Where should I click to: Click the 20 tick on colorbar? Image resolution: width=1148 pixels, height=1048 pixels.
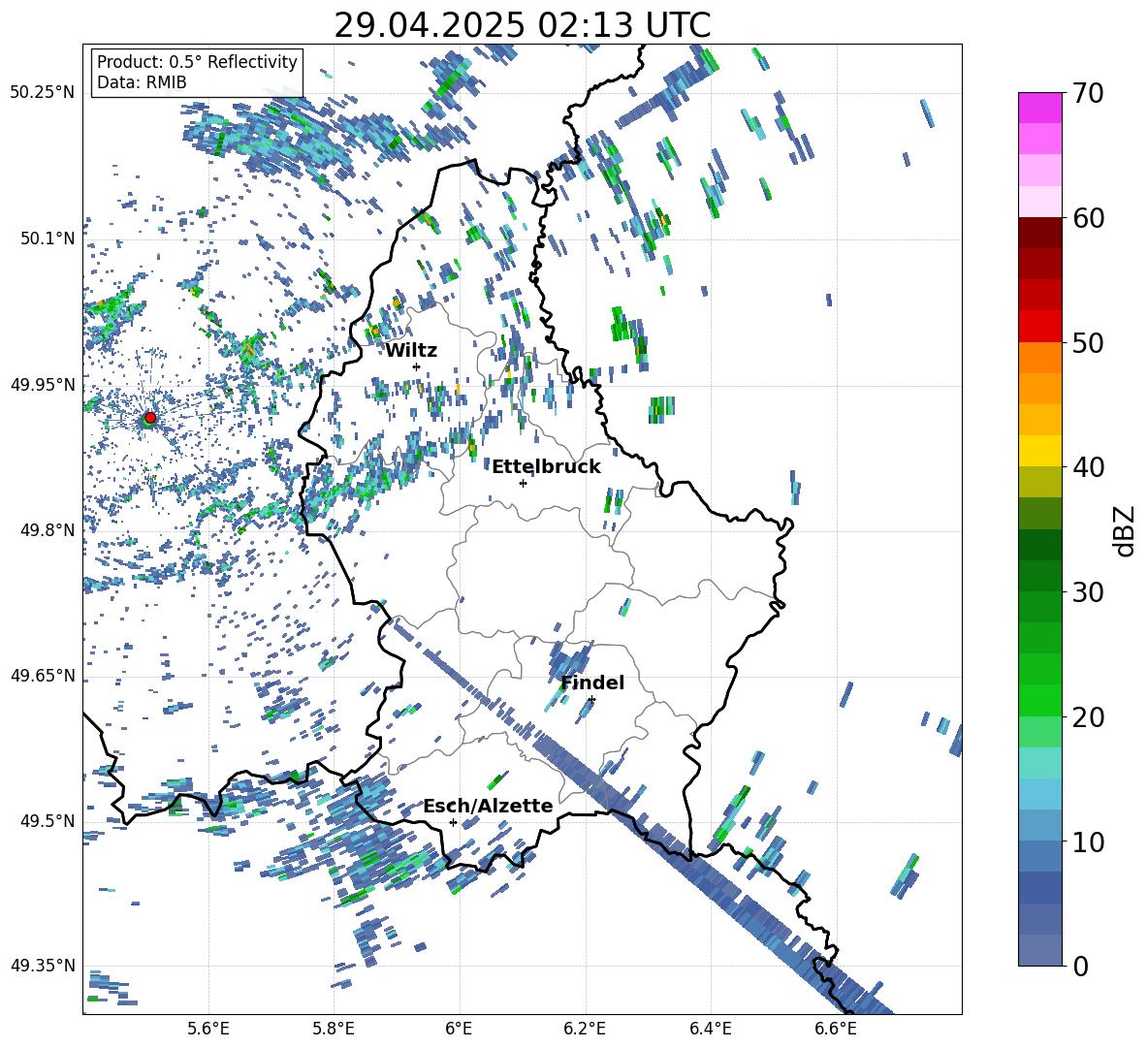click(1088, 717)
